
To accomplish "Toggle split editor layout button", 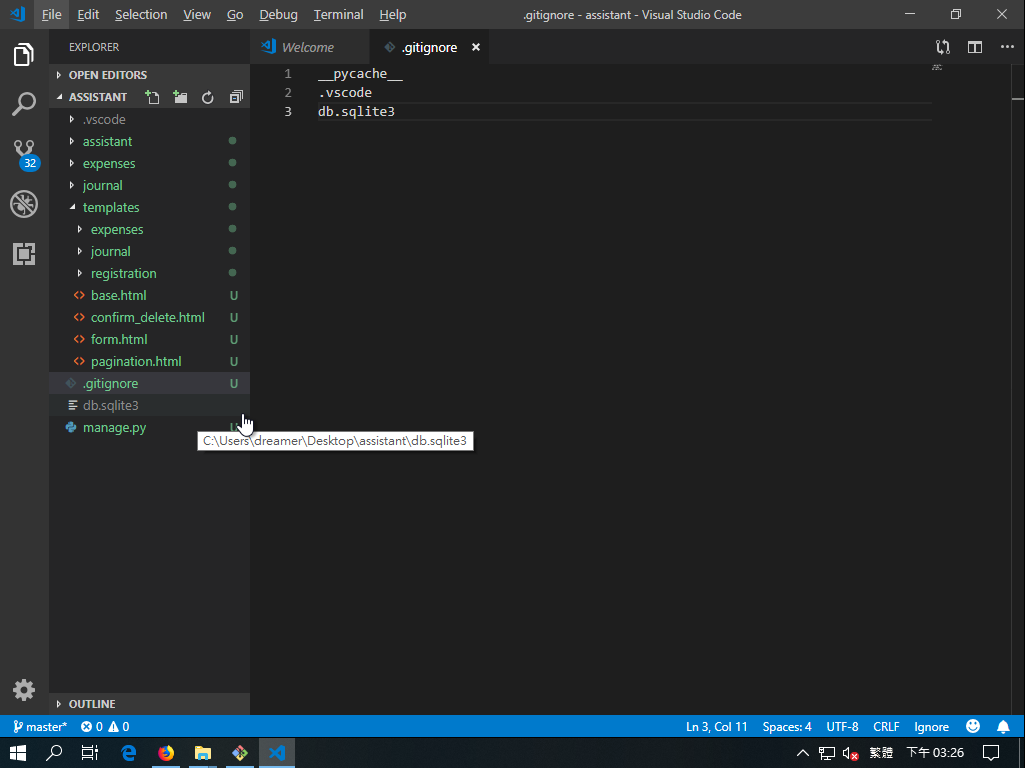I will (x=975, y=47).
